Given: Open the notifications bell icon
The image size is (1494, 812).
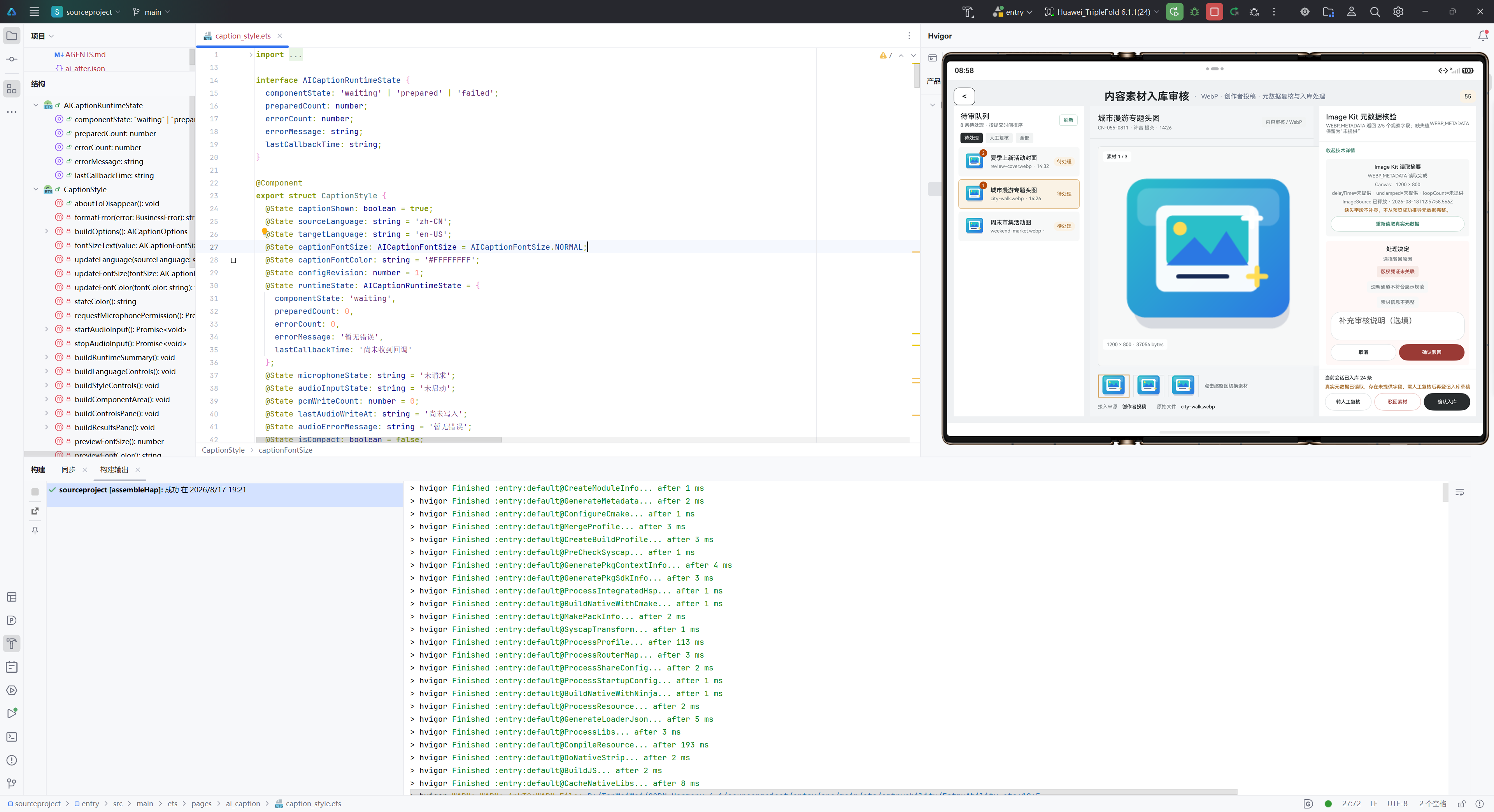Looking at the screenshot, I should (x=1482, y=36).
